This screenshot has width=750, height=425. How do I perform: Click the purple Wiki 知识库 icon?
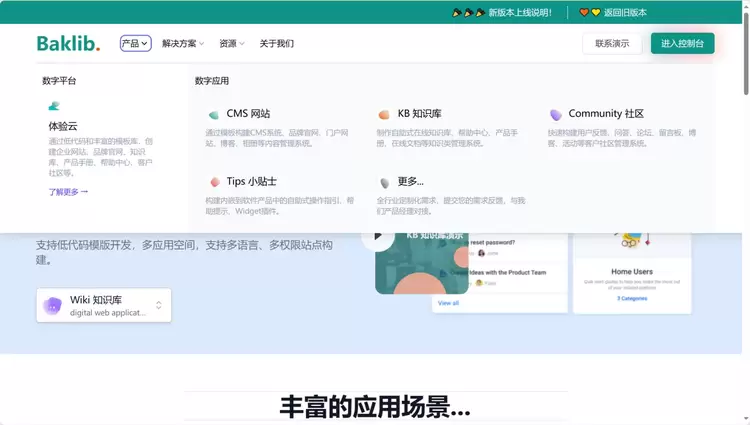[53, 305]
